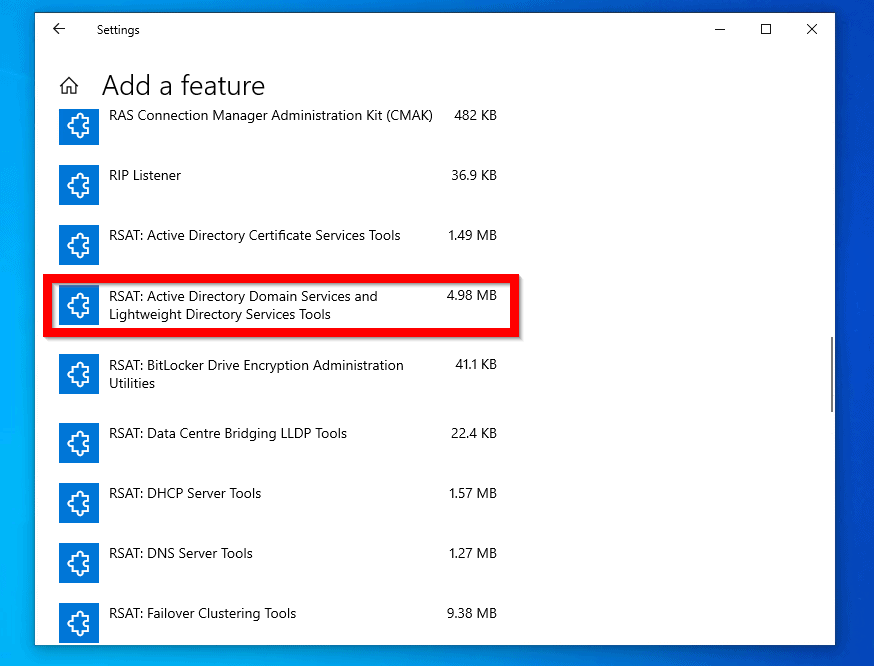Click the DNS Server Tools icon

click(x=79, y=563)
